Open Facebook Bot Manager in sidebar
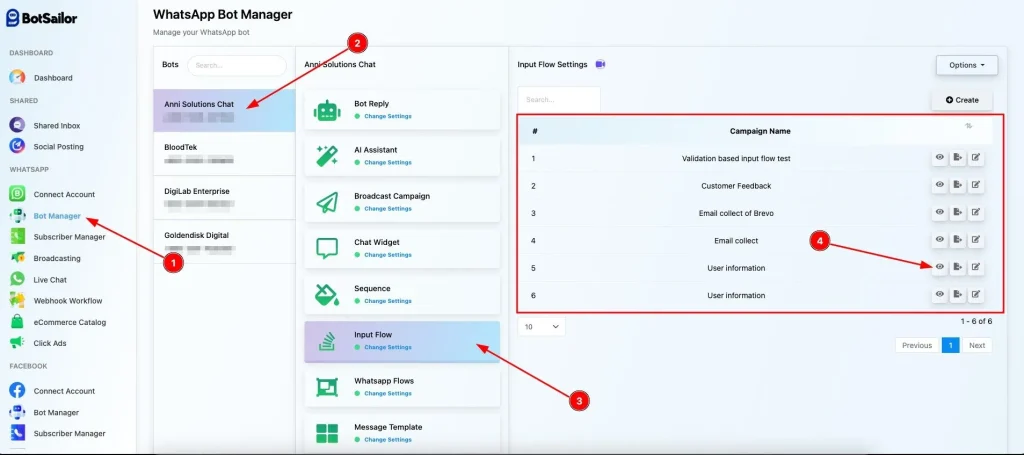This screenshot has width=1024, height=455. [56, 413]
